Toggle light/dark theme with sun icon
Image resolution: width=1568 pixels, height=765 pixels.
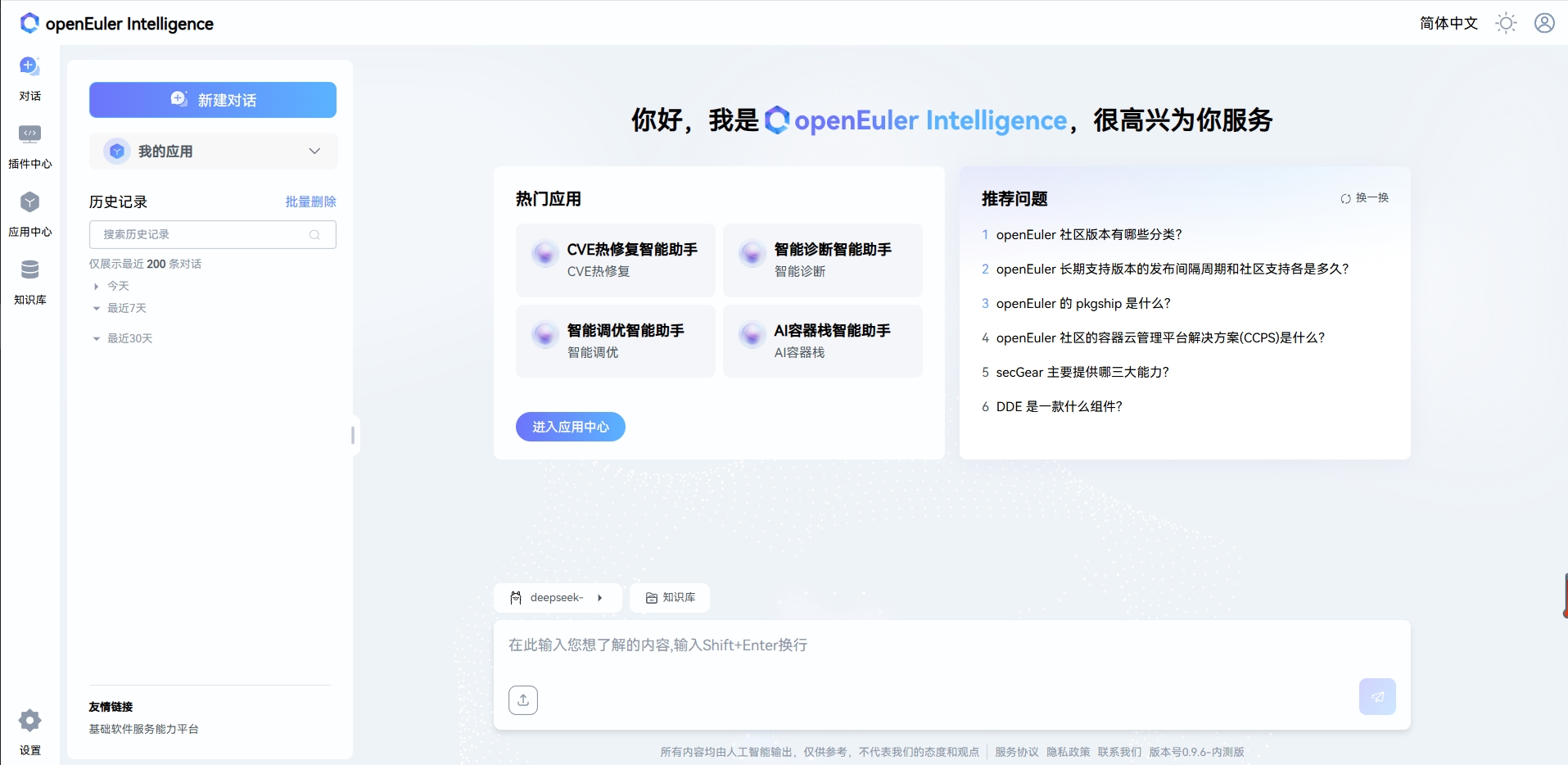[1507, 23]
